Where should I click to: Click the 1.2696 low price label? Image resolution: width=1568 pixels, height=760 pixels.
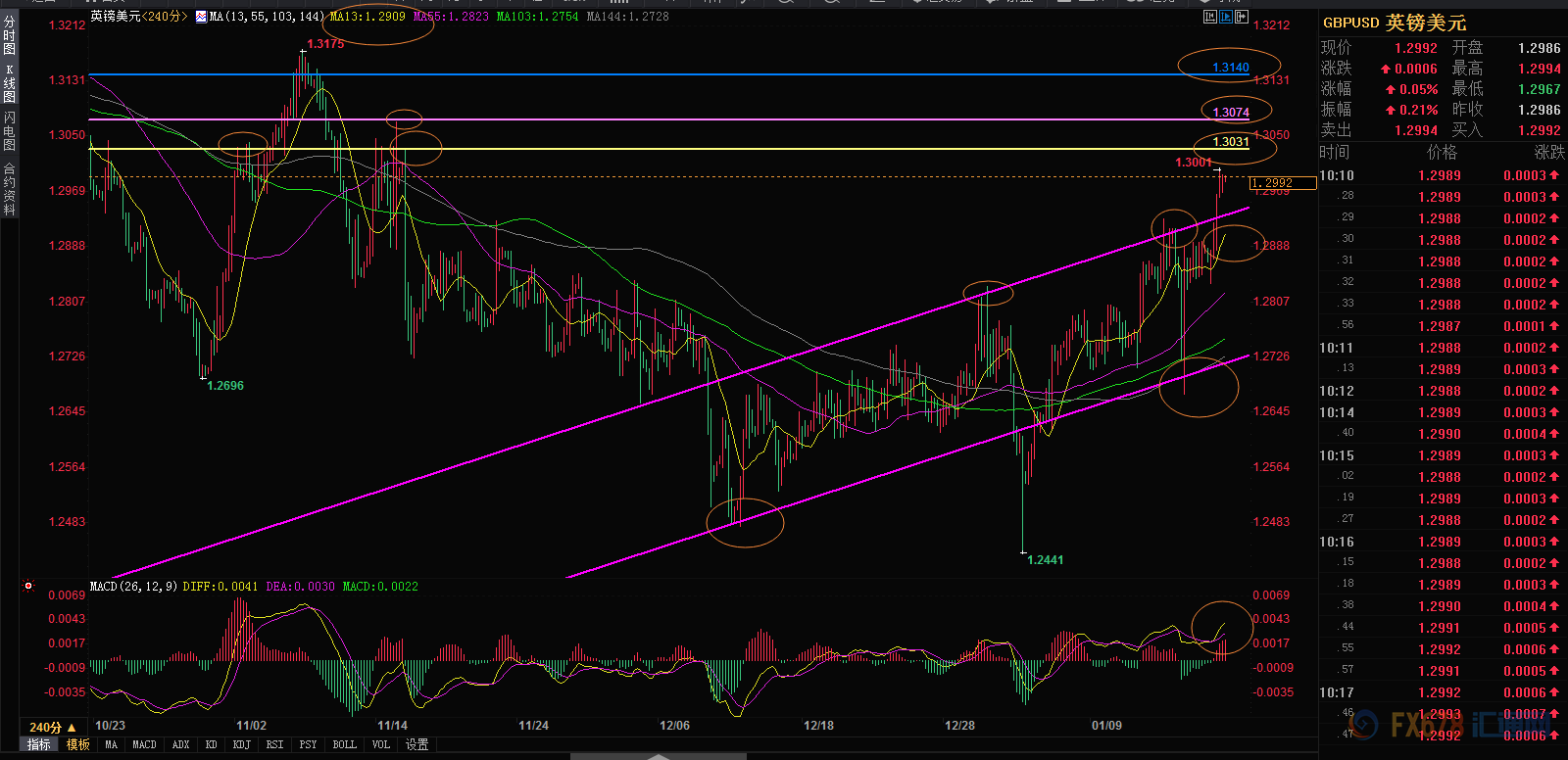click(225, 386)
